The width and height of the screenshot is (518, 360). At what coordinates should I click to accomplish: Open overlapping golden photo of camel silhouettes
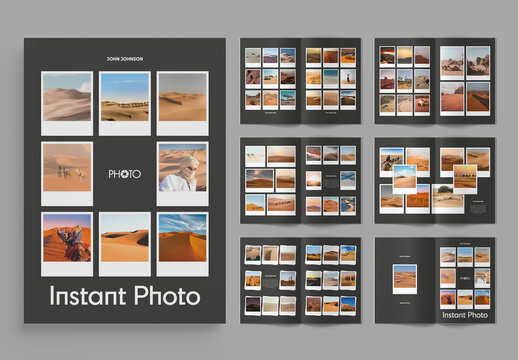pyautogui.click(x=465, y=179)
